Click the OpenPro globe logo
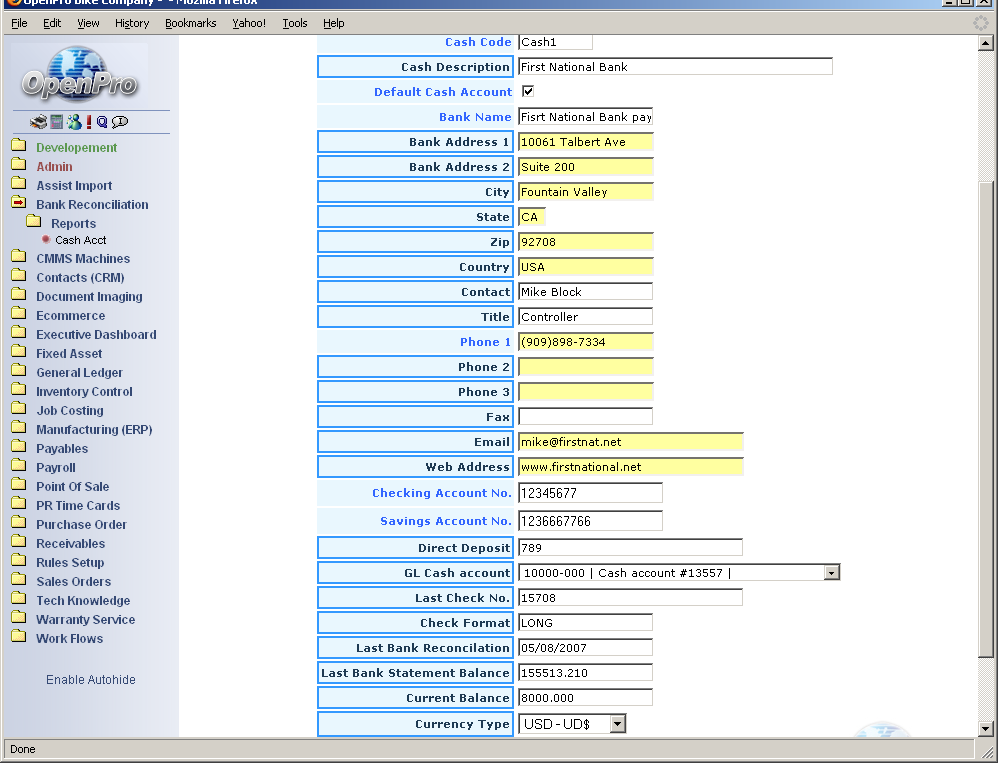 click(x=80, y=74)
